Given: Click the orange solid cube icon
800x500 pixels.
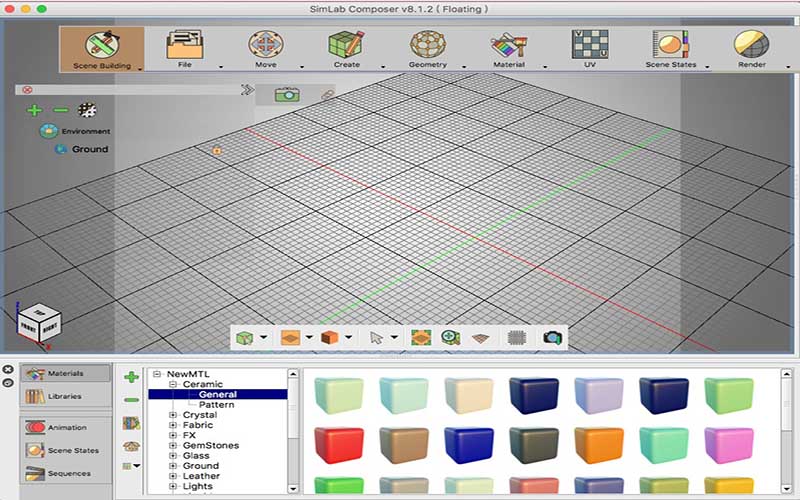Looking at the screenshot, I should (330, 338).
